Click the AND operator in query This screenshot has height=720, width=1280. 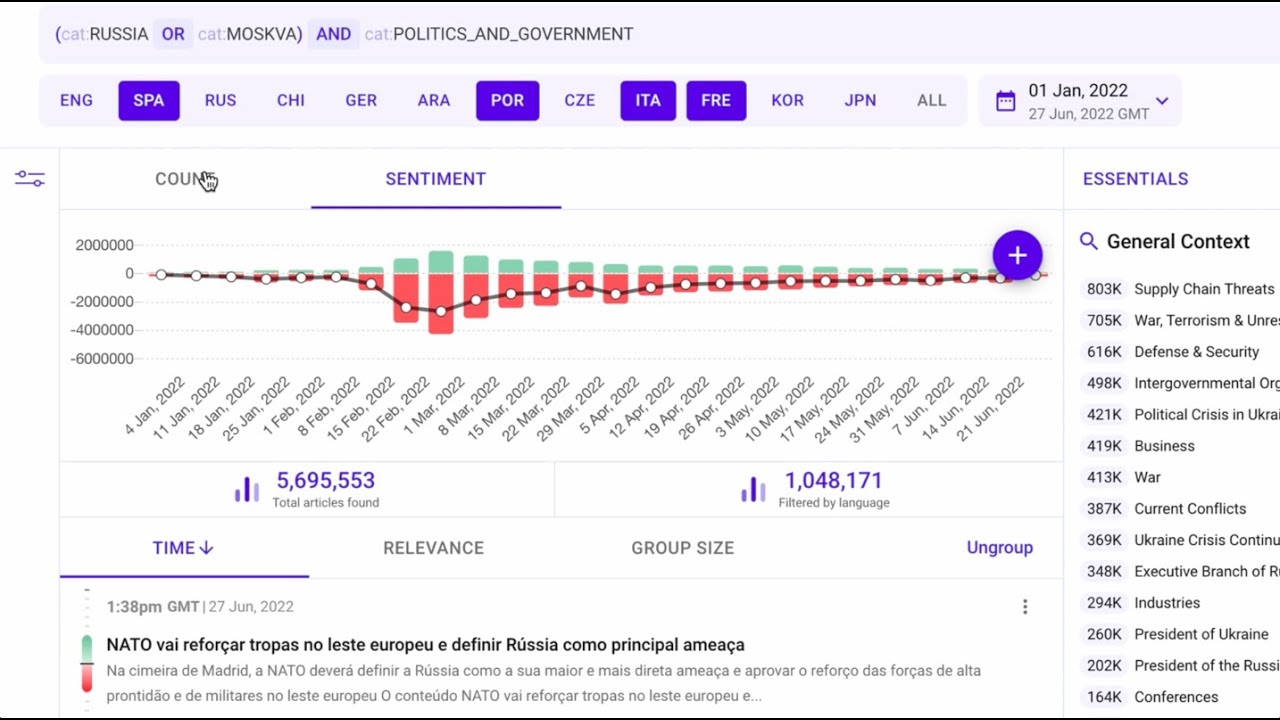pos(333,34)
